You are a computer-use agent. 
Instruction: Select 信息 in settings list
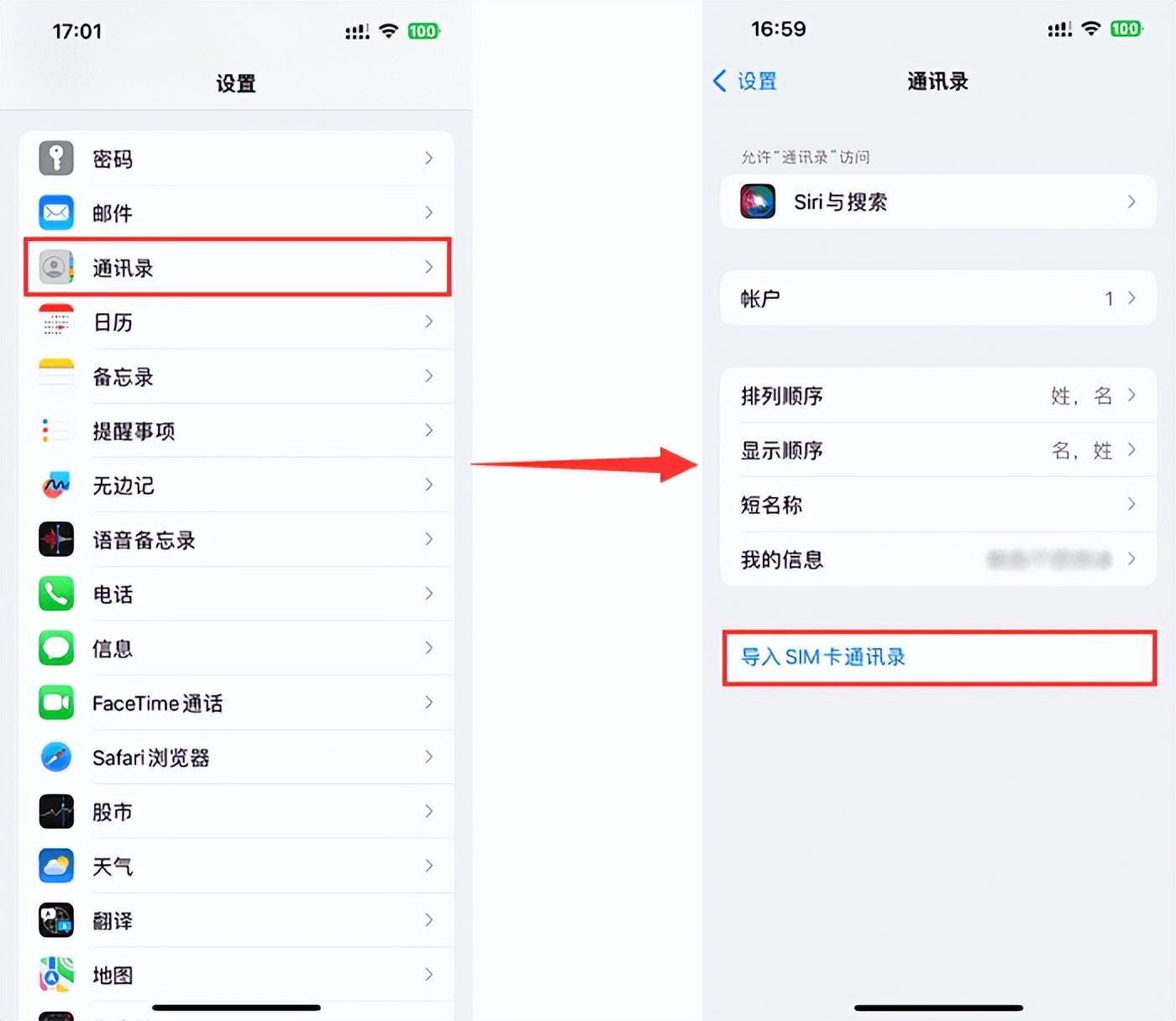tap(237, 648)
